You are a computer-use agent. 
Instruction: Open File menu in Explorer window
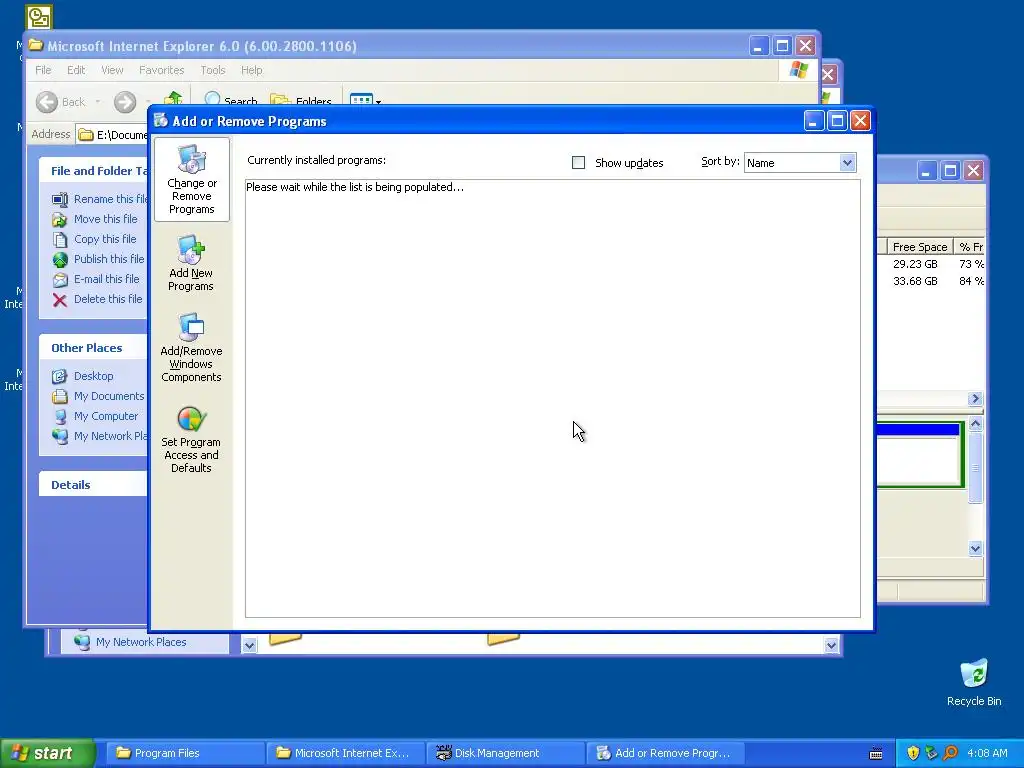click(x=43, y=70)
